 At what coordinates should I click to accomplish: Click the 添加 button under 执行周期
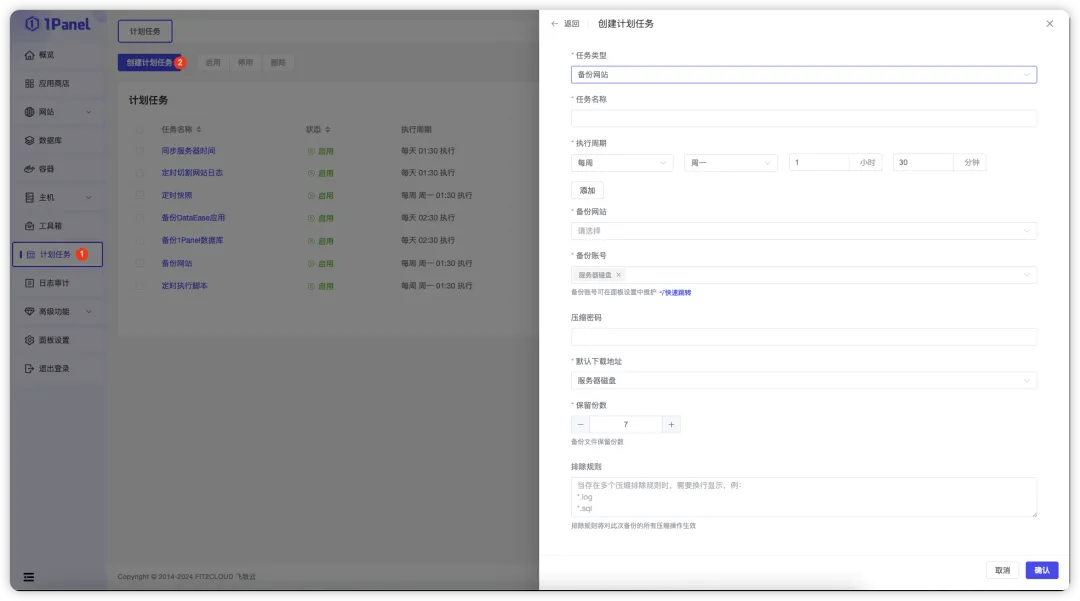click(x=588, y=191)
